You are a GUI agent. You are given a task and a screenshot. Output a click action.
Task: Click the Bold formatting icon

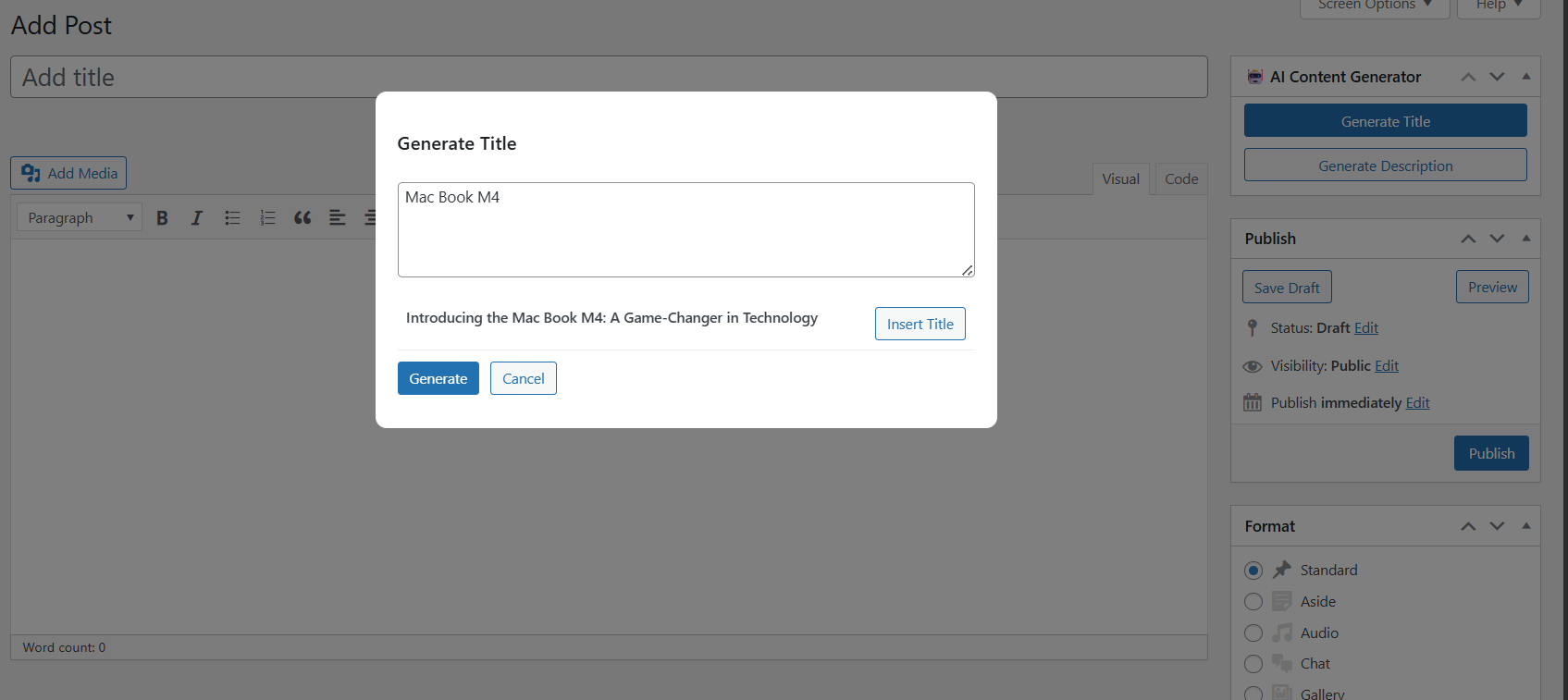(162, 218)
